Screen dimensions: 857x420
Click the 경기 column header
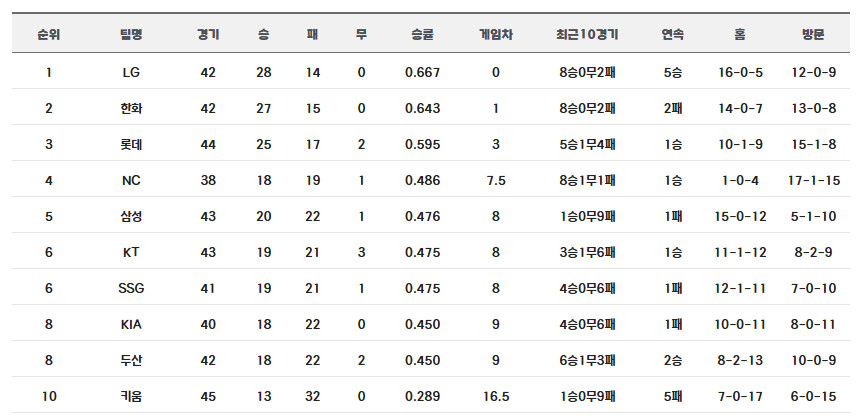(209, 34)
